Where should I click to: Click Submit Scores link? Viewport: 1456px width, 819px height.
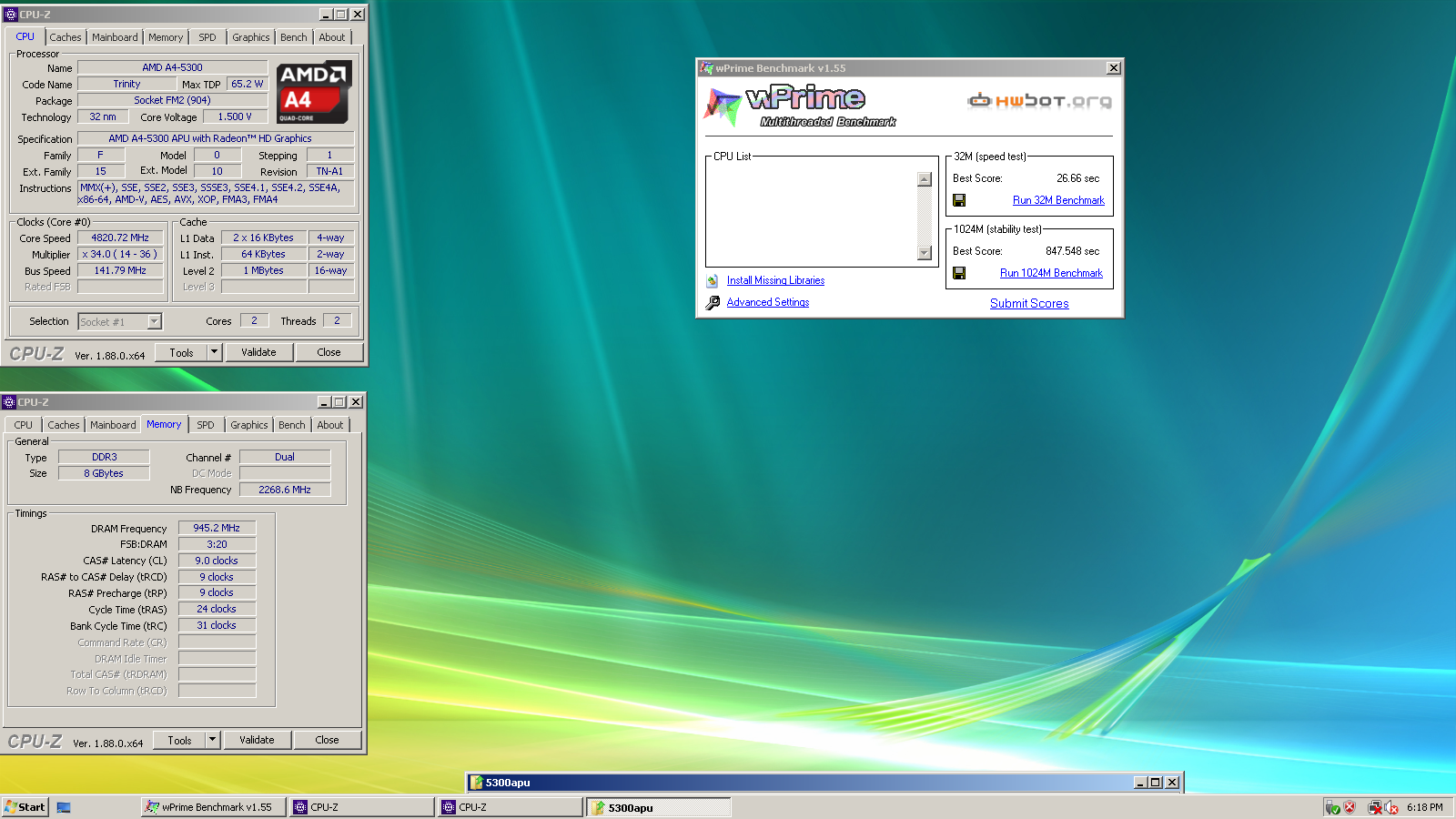coord(1029,303)
